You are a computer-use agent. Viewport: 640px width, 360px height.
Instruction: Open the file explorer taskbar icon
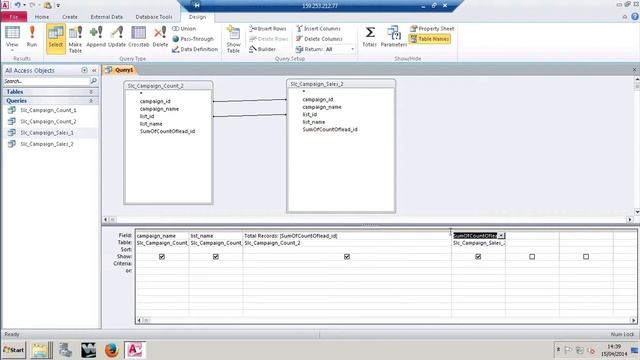(x=41, y=350)
